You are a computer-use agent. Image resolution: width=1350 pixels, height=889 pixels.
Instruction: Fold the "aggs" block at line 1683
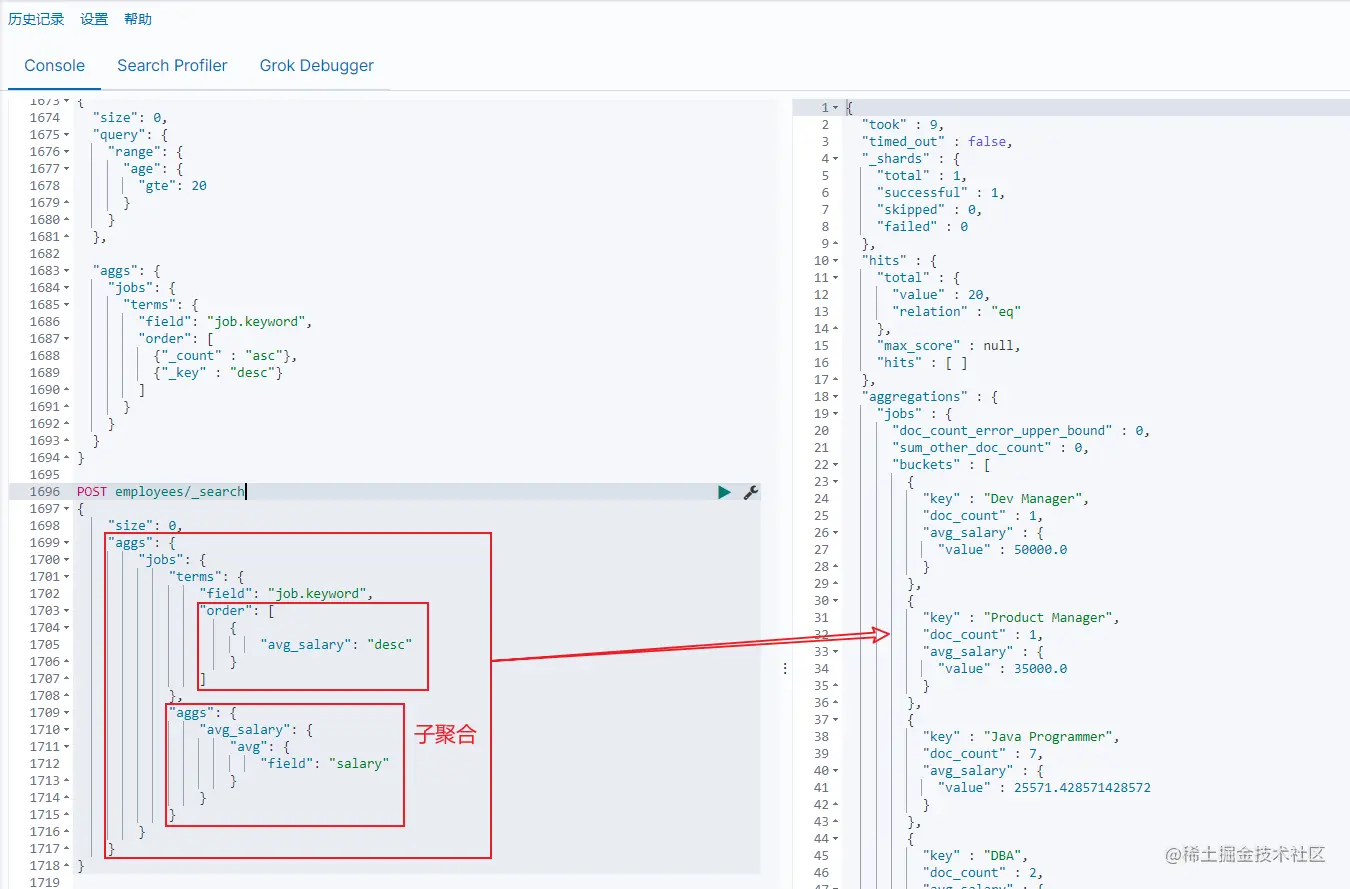click(66, 271)
